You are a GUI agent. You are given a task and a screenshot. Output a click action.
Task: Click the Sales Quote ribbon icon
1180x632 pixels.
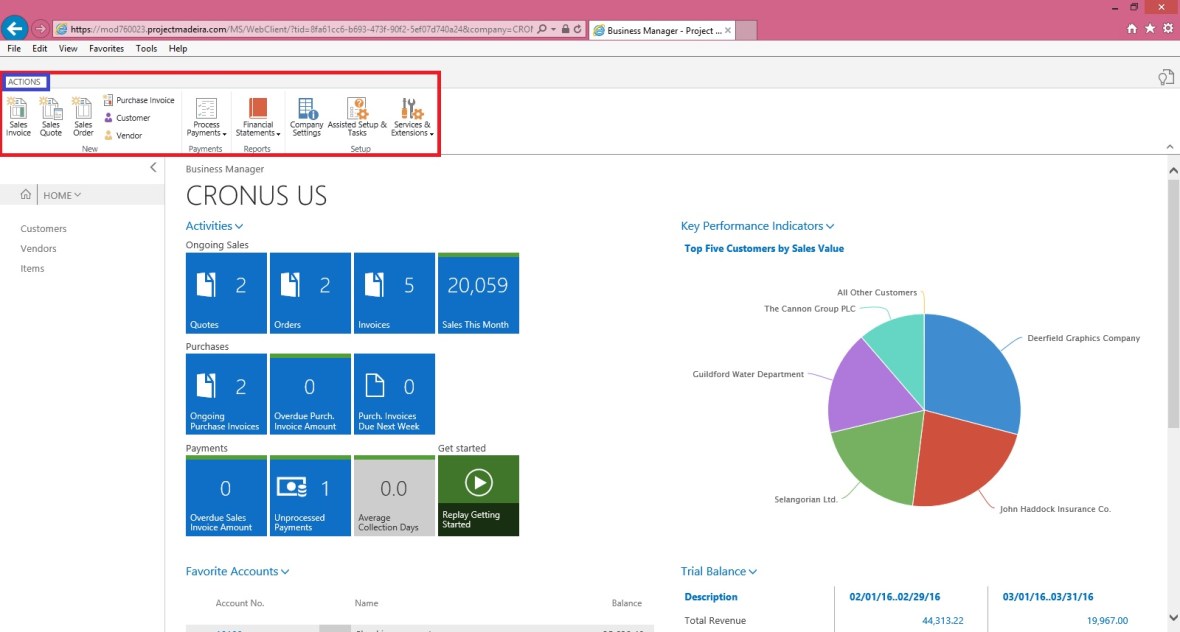[x=51, y=115]
